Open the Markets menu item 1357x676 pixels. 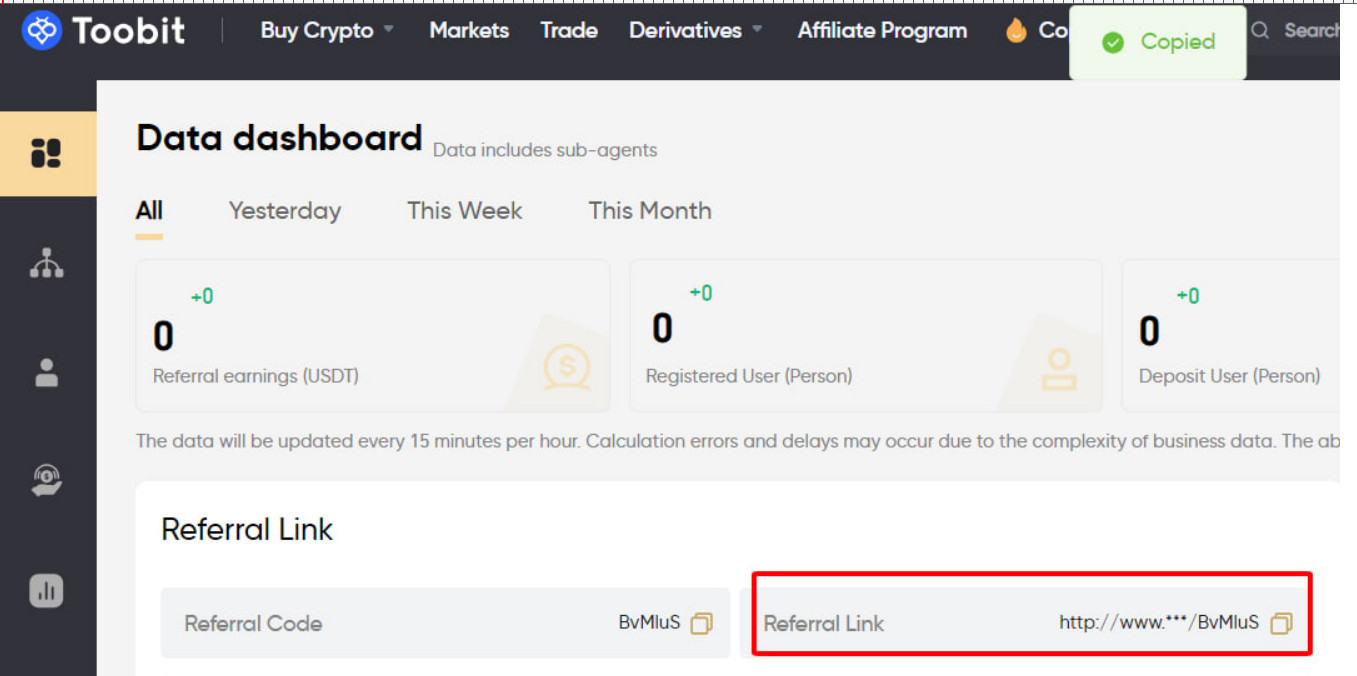[x=469, y=31]
